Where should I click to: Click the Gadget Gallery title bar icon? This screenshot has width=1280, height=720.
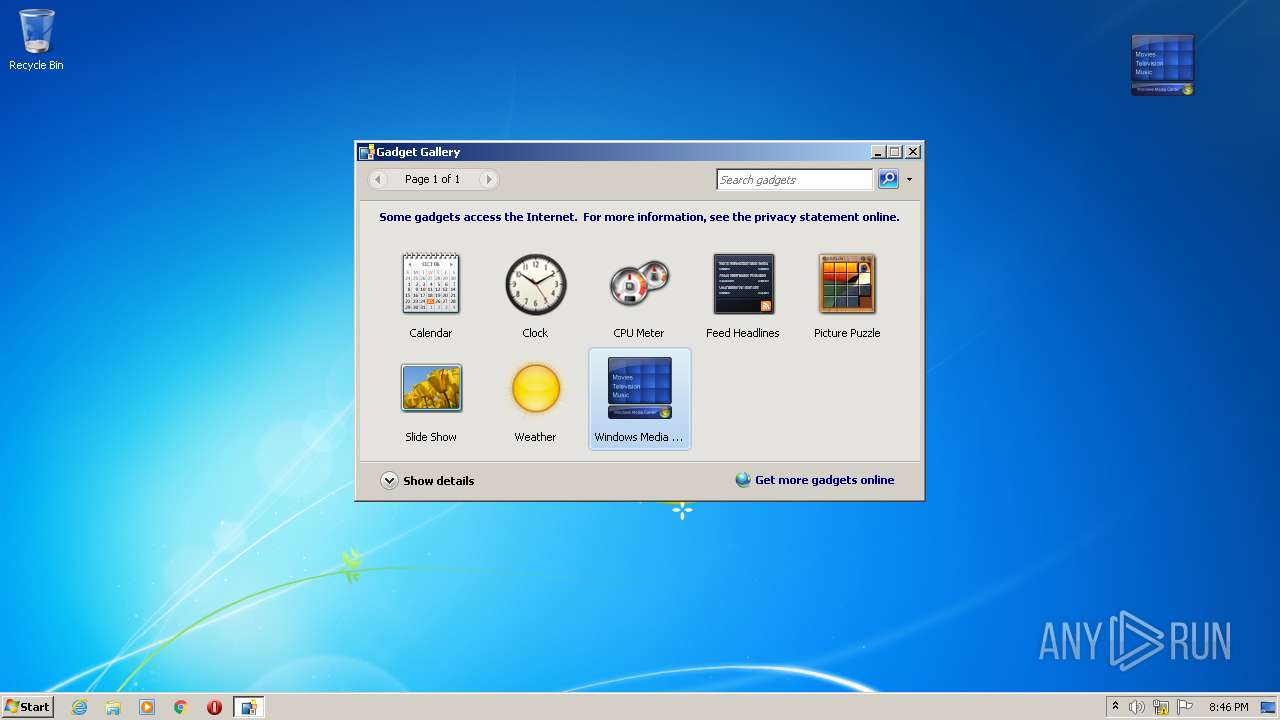pos(366,152)
